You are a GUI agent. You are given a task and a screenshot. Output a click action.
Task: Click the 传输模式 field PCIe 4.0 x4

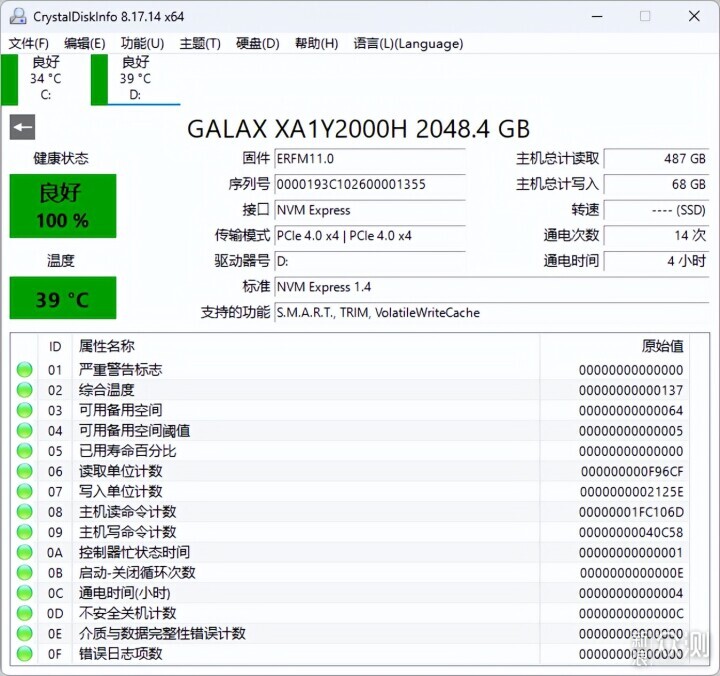pos(370,236)
